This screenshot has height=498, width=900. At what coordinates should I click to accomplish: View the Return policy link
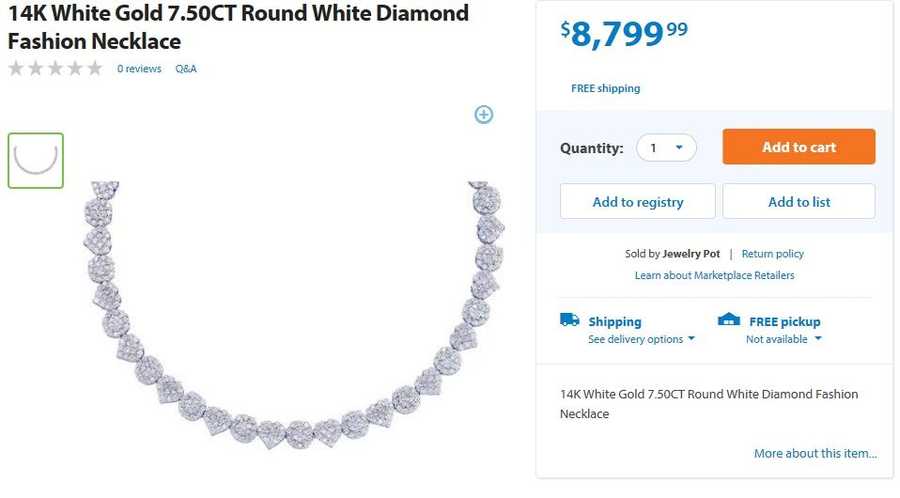773,254
